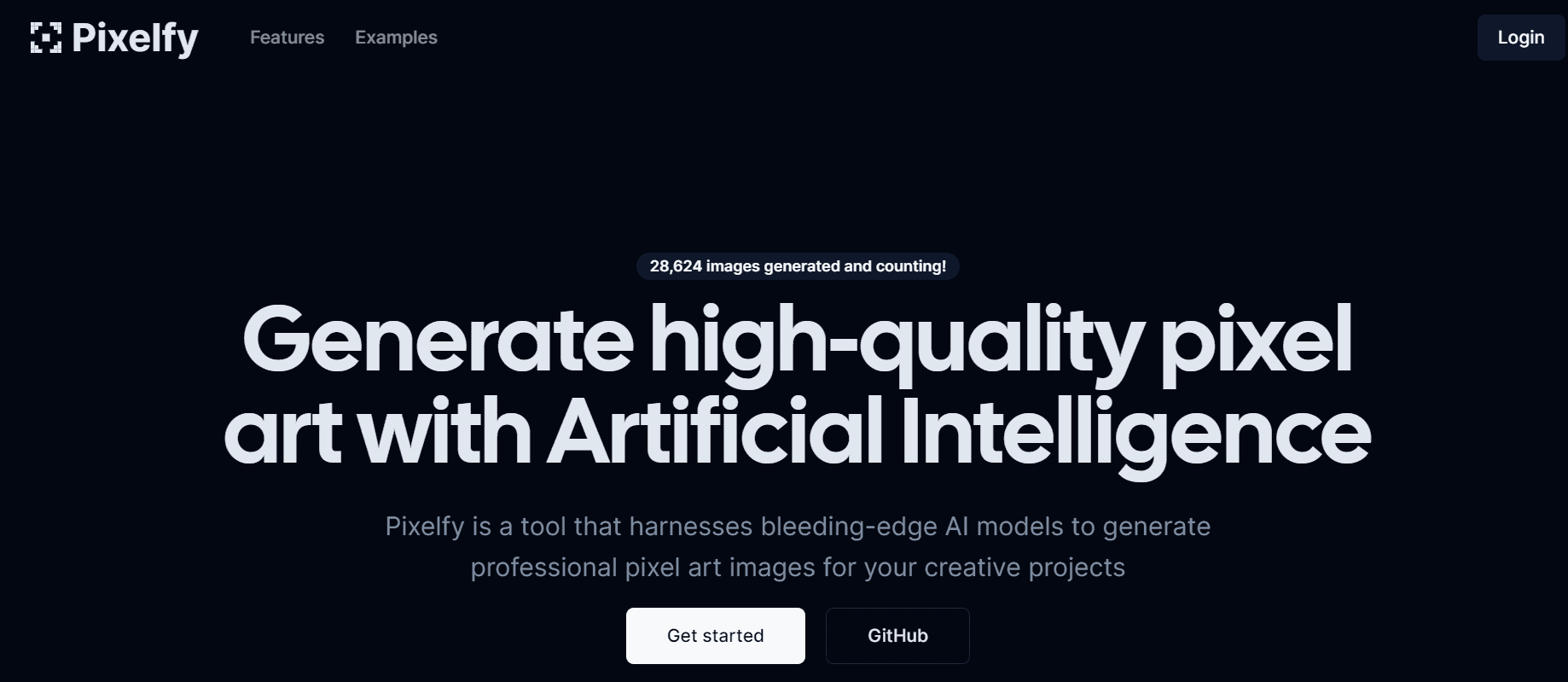Click "art with" in the headline's second line
The image size is (1568, 682).
point(377,431)
